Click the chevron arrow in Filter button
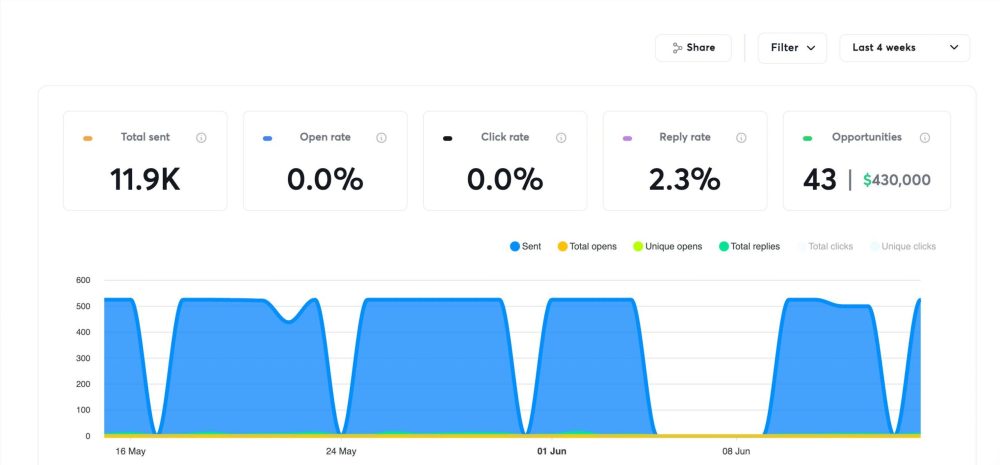 coord(811,48)
